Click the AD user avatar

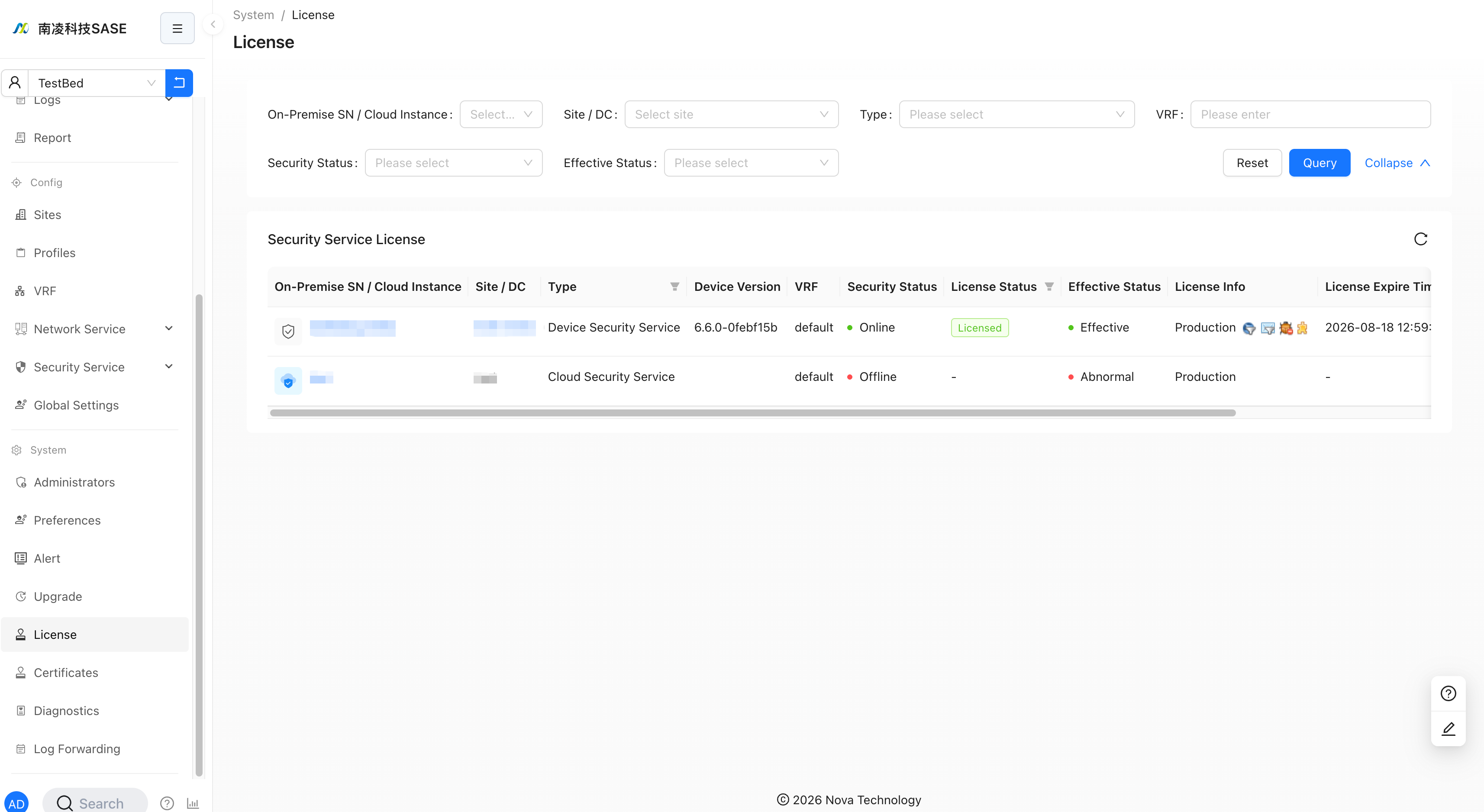[x=16, y=802]
